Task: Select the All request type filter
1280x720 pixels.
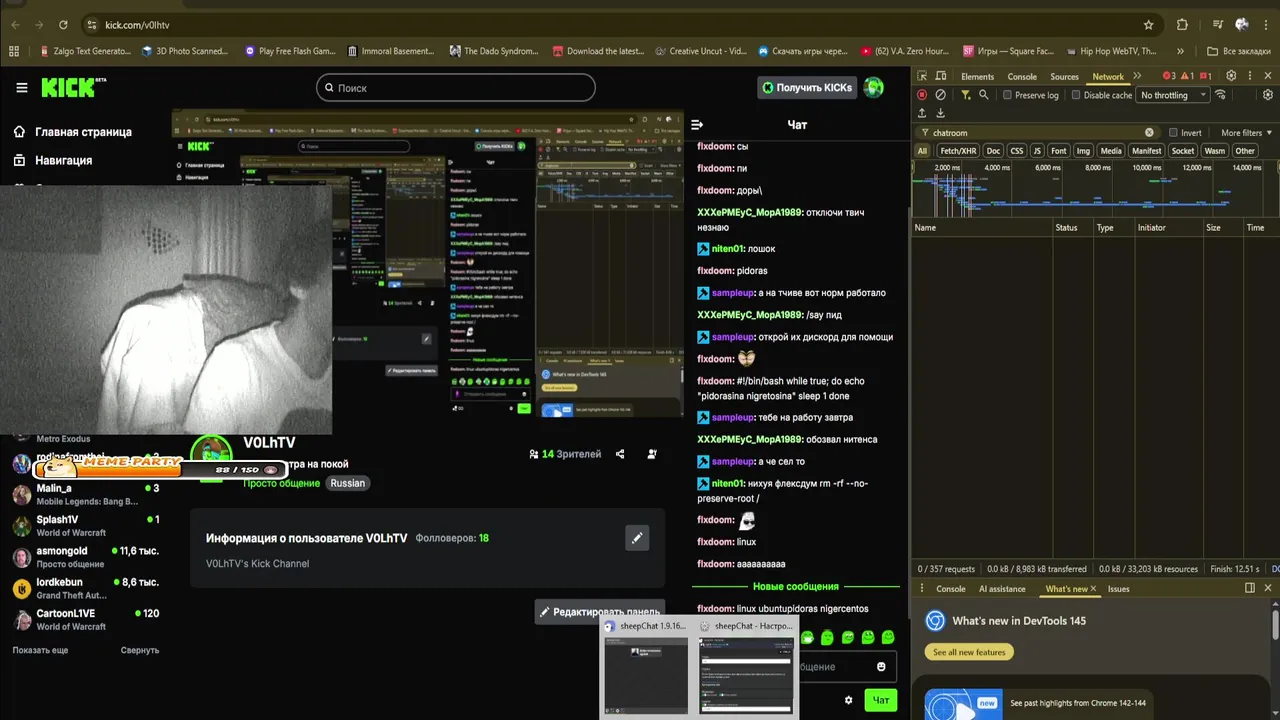Action: tap(922, 151)
